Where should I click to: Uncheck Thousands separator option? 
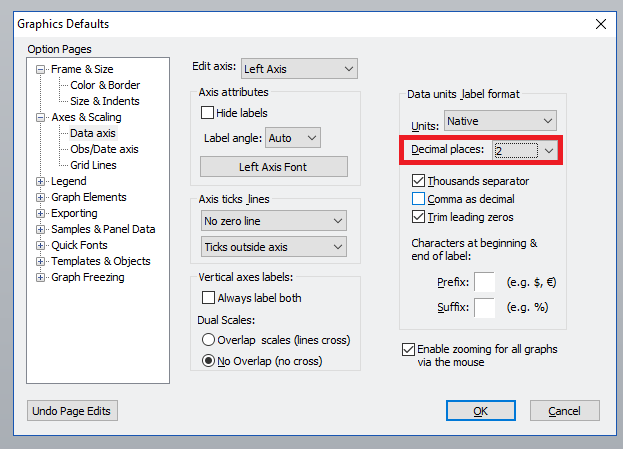click(419, 181)
